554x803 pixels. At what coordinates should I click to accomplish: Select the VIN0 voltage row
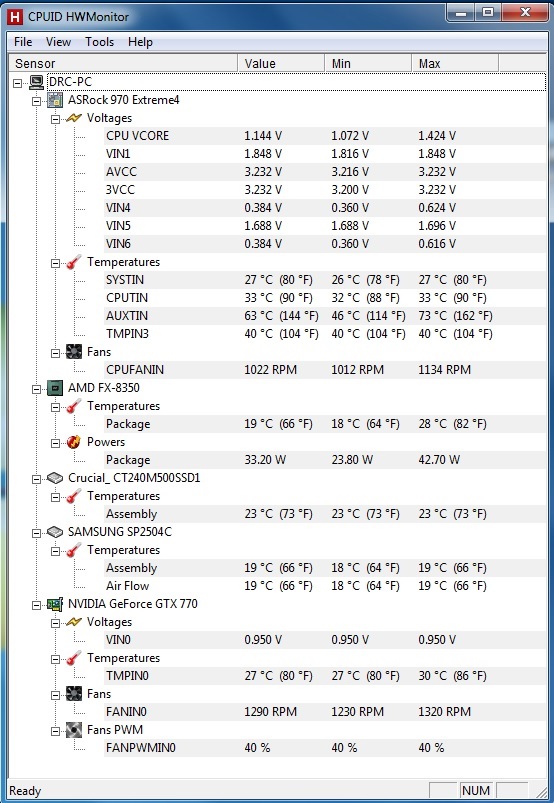pyautogui.click(x=325, y=640)
